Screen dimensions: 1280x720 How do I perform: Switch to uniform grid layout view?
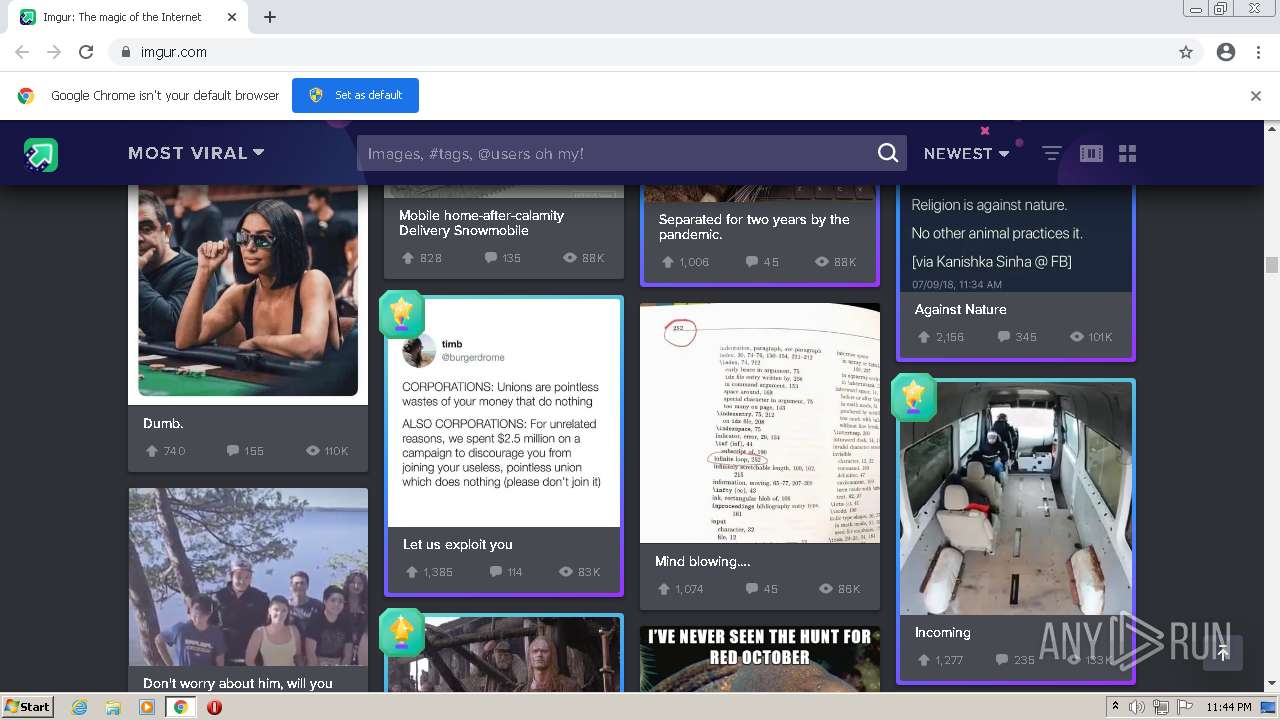pos(1128,153)
